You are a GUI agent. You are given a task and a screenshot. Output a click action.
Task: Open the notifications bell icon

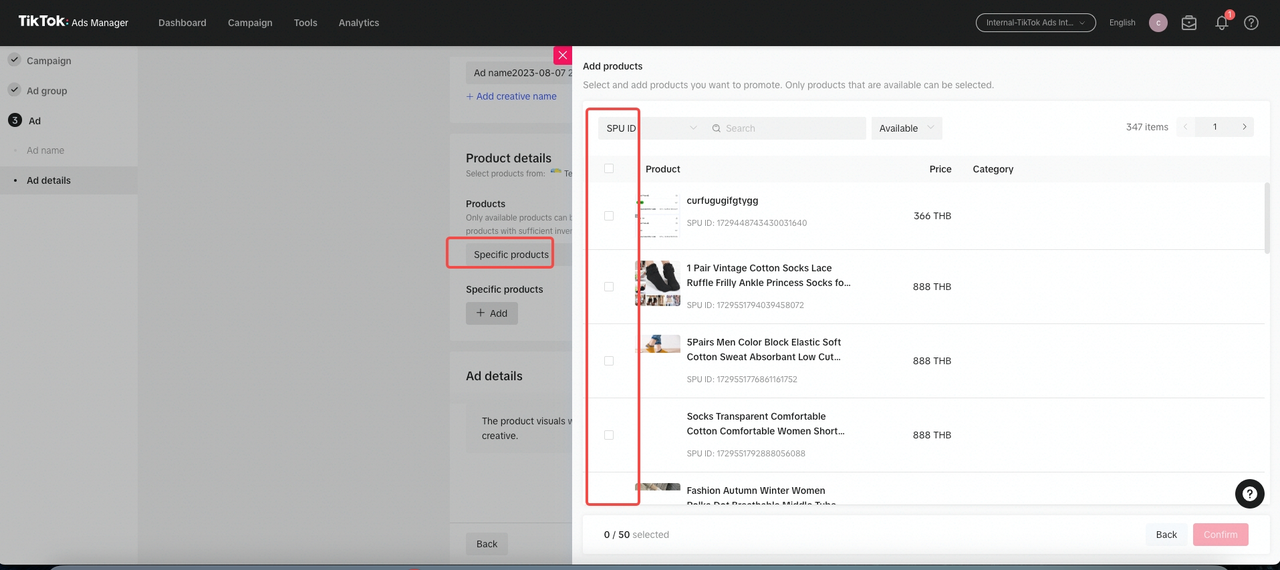(x=1221, y=23)
